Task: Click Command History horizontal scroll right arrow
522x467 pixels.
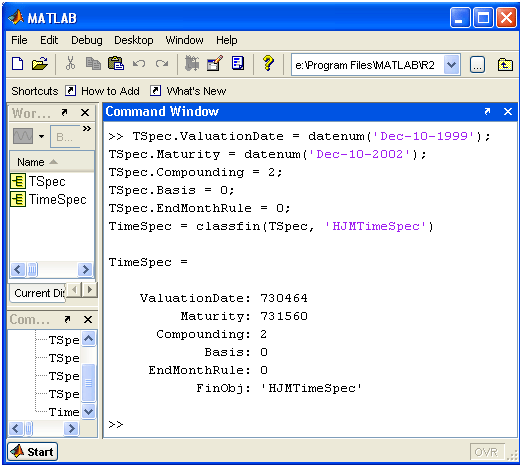Action: 71,428
